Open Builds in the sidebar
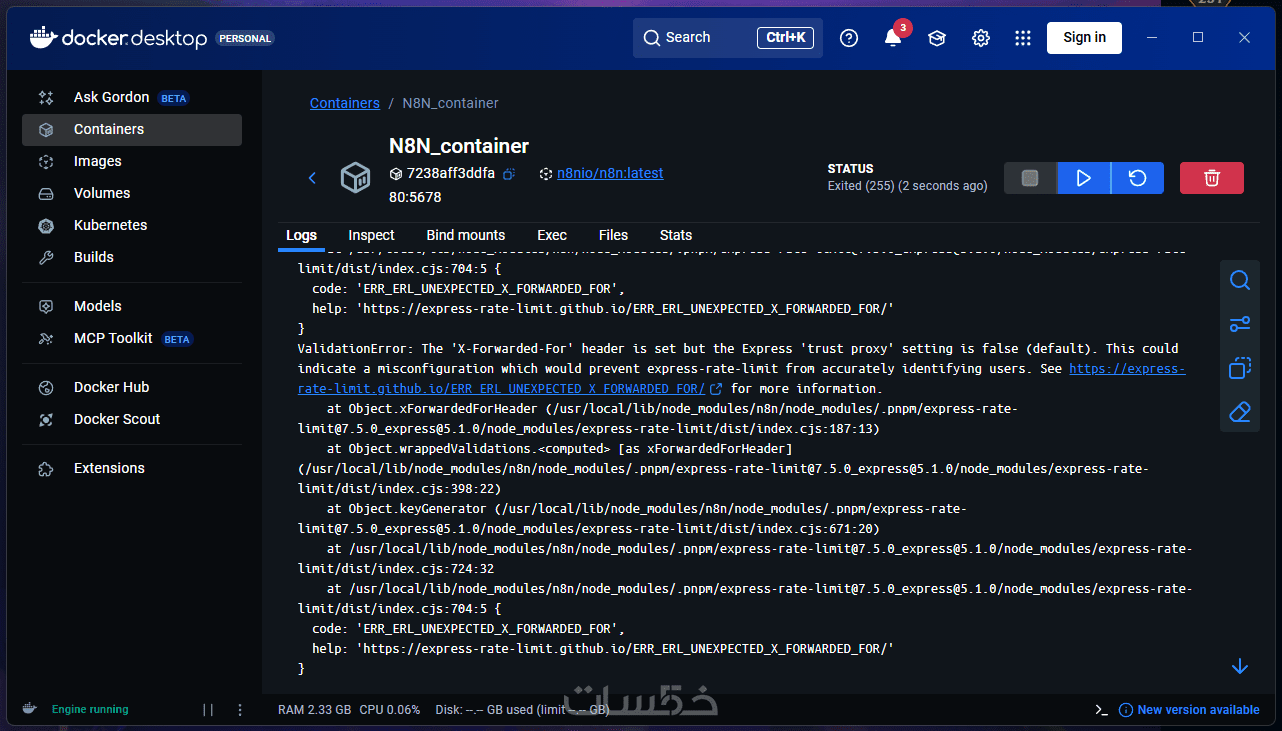The image size is (1282, 731). pyautogui.click(x=131, y=257)
